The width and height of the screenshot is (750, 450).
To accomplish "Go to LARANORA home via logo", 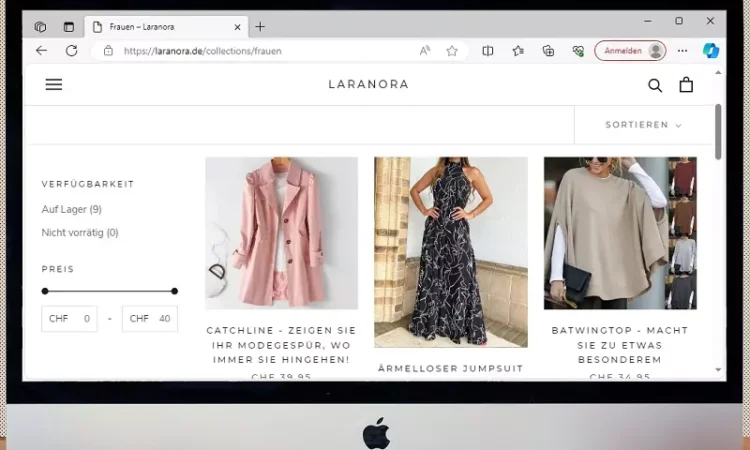I will point(369,84).
